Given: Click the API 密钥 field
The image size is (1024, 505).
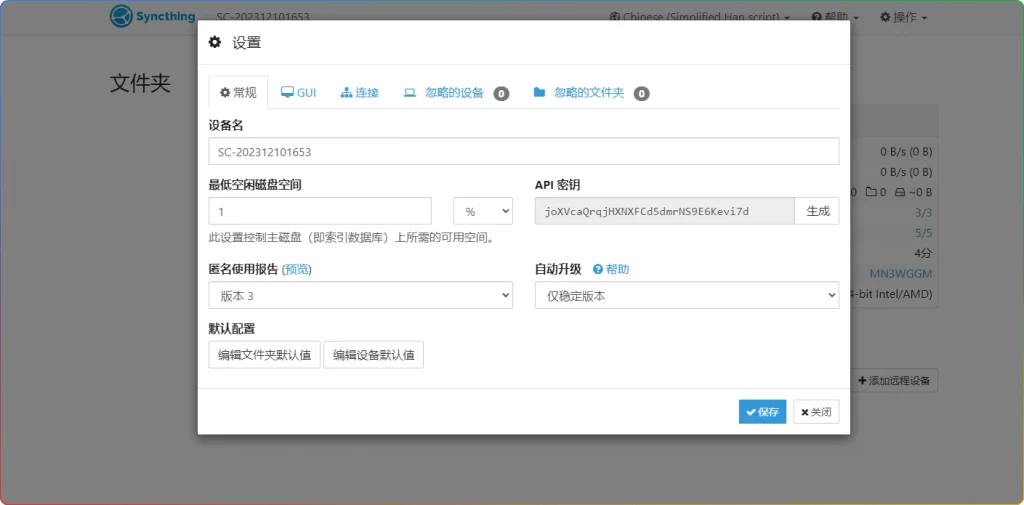Looking at the screenshot, I should (x=664, y=211).
